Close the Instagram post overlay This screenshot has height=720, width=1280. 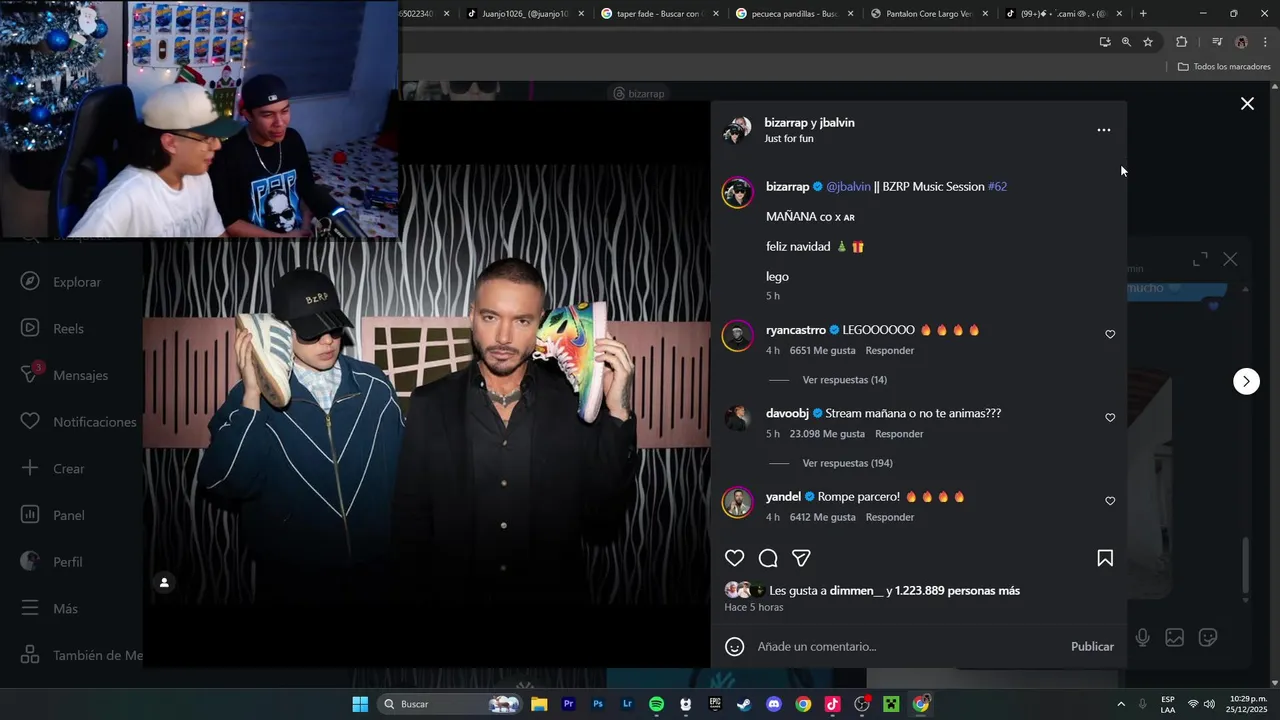pyautogui.click(x=1247, y=103)
